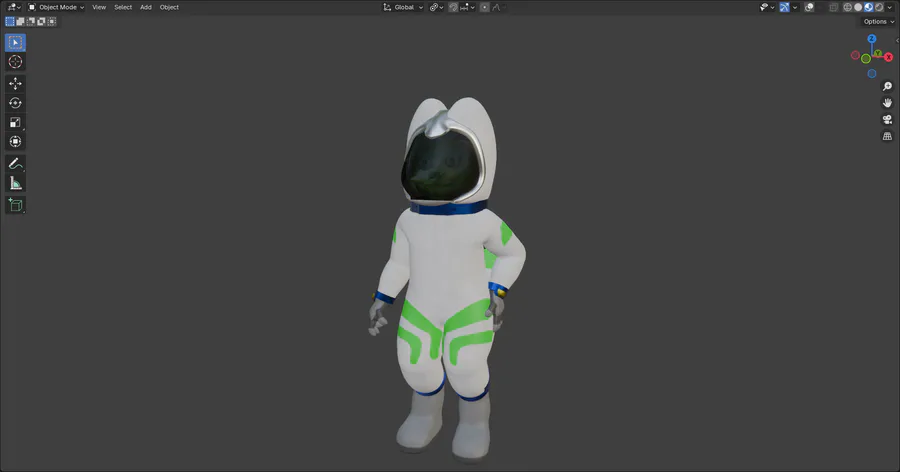Open the View menu

click(99, 7)
